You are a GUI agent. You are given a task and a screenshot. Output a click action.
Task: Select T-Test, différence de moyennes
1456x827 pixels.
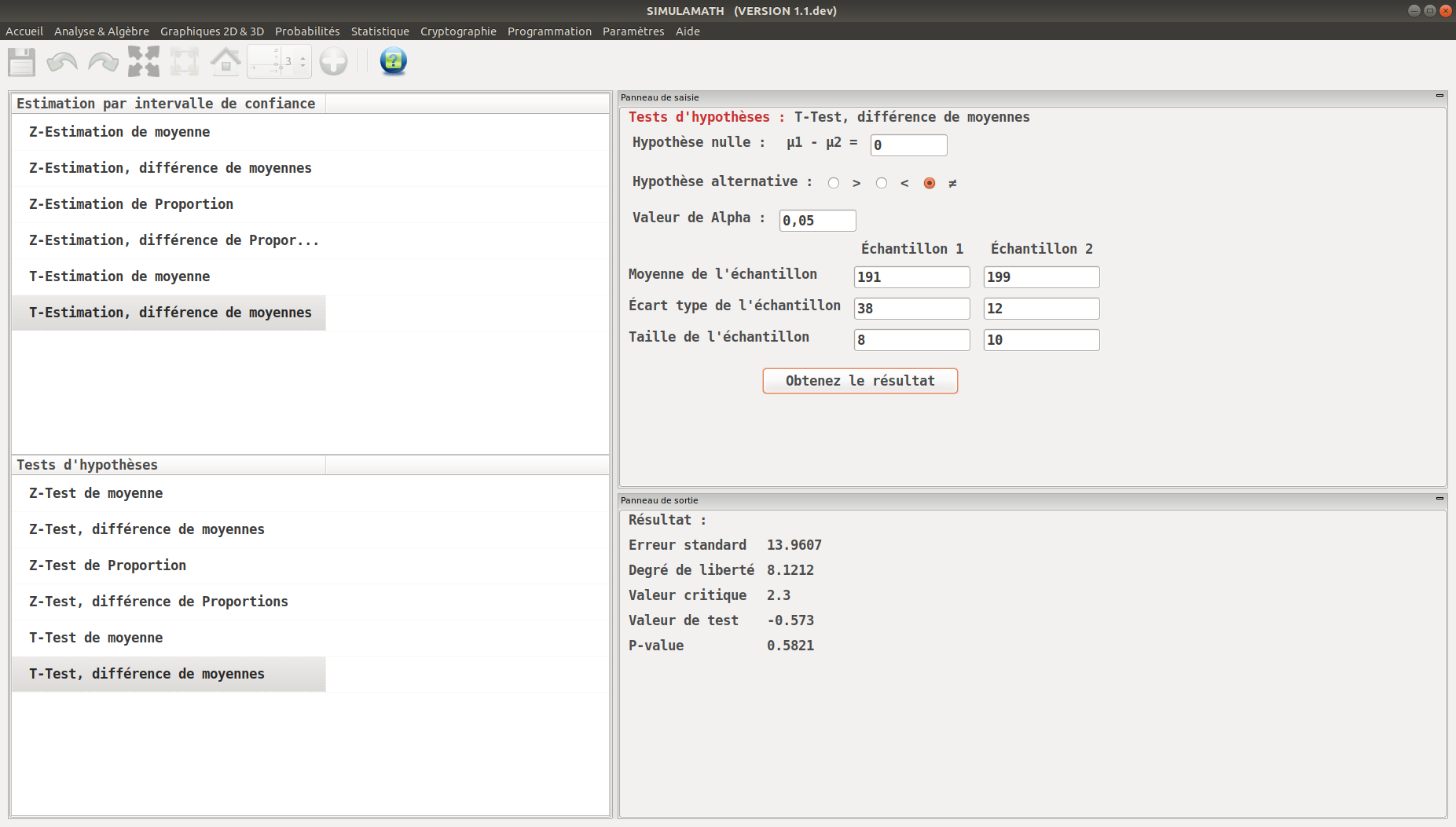(169, 674)
